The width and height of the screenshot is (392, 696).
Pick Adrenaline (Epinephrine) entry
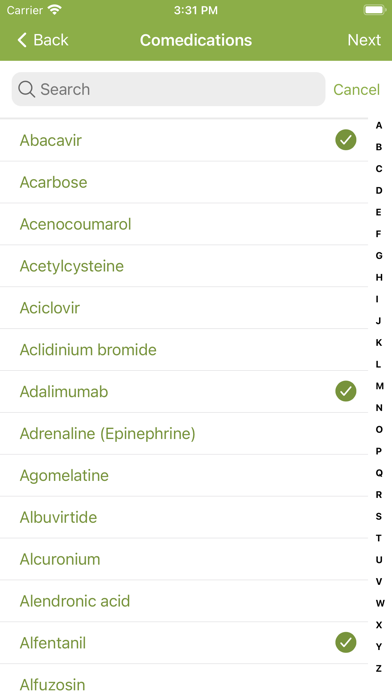[x=184, y=434]
